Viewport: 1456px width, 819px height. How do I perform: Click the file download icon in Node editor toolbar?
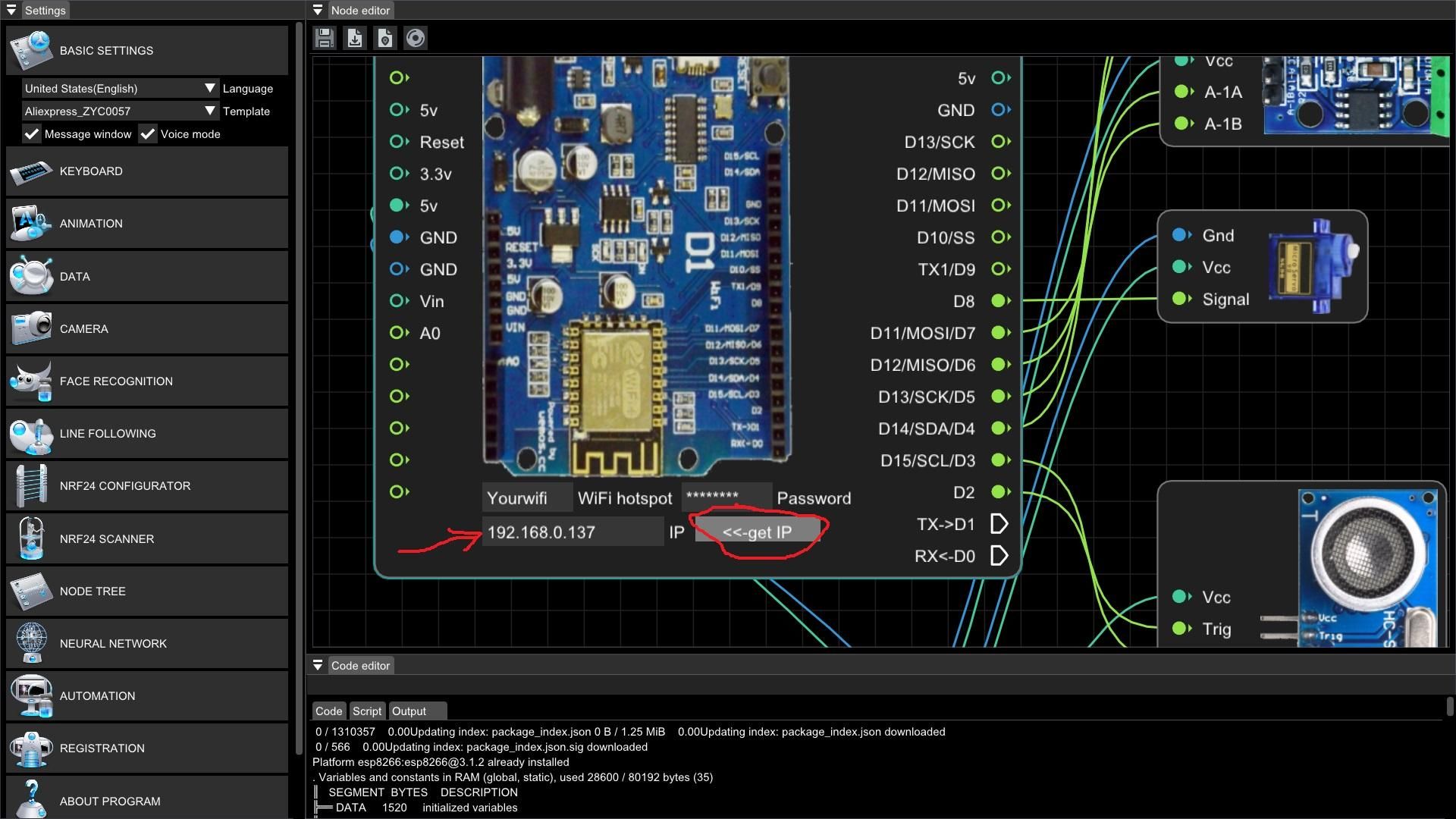tap(355, 38)
